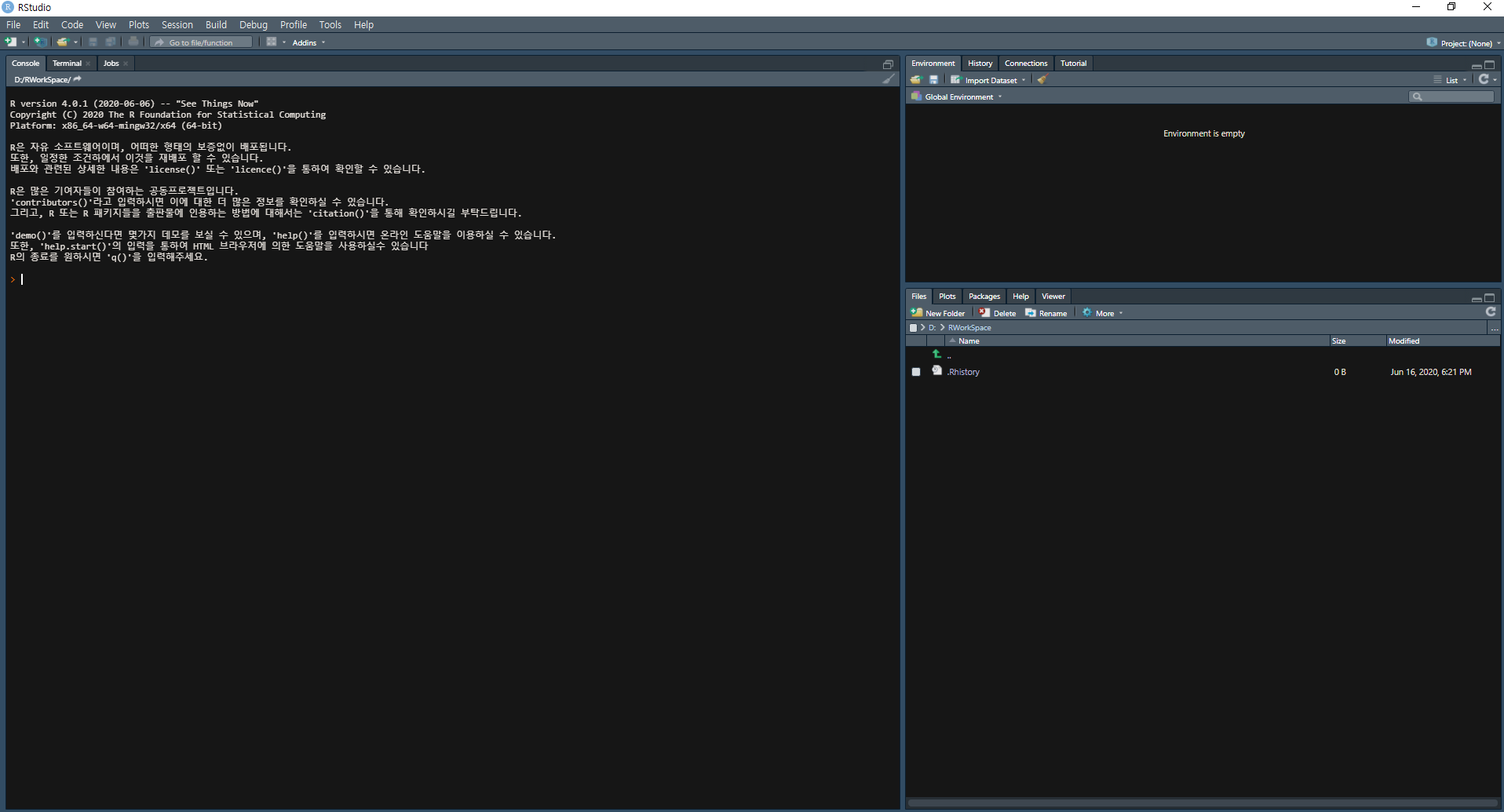This screenshot has height=812, width=1504.
Task: Switch to the Viewer tab
Action: 1053,297
